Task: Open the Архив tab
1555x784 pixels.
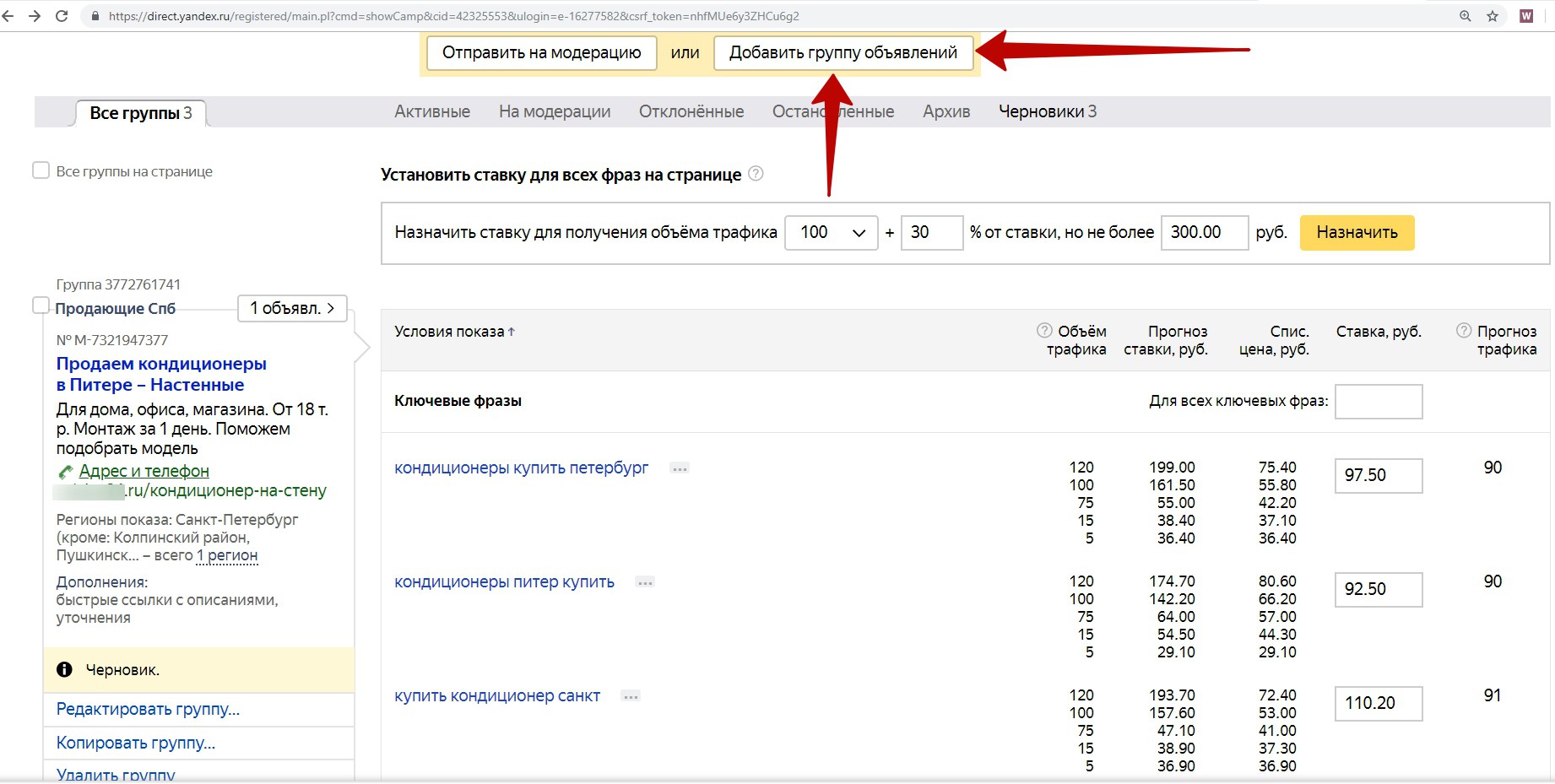Action: pos(946,111)
